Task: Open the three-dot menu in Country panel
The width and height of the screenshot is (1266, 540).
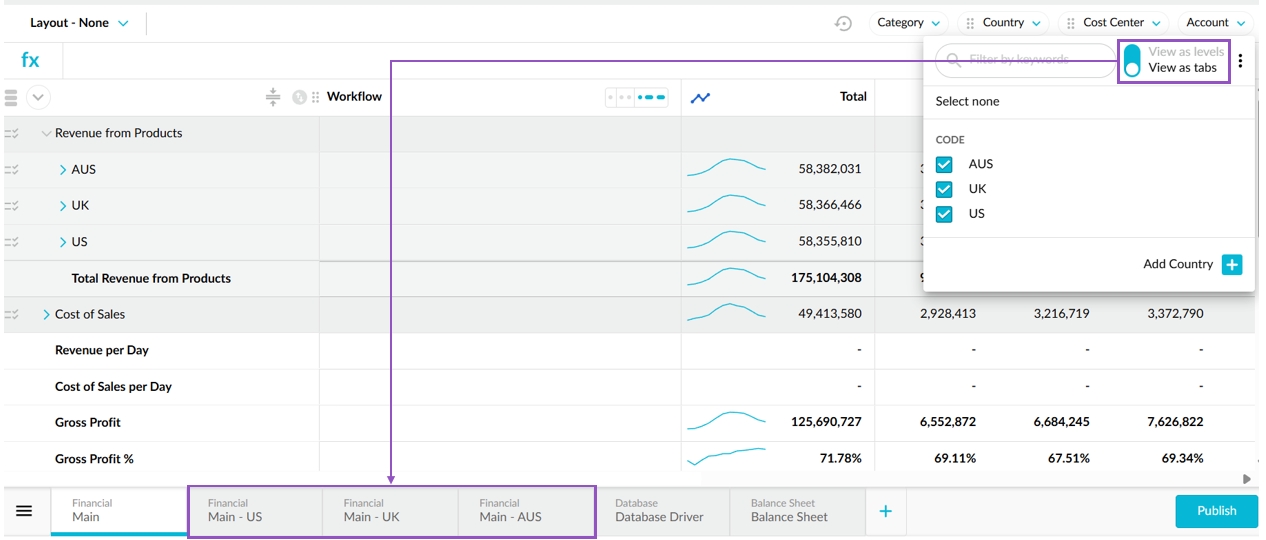Action: 1240,61
